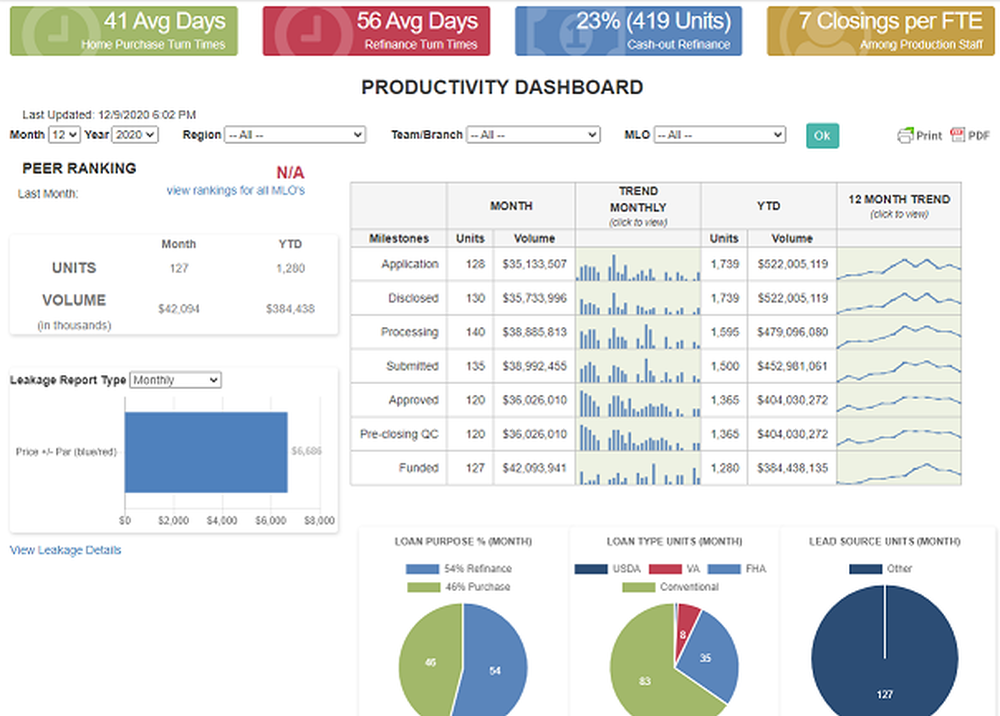This screenshot has width=1000, height=716.
Task: Open Approved 12 month trend line chart
Action: tap(899, 400)
